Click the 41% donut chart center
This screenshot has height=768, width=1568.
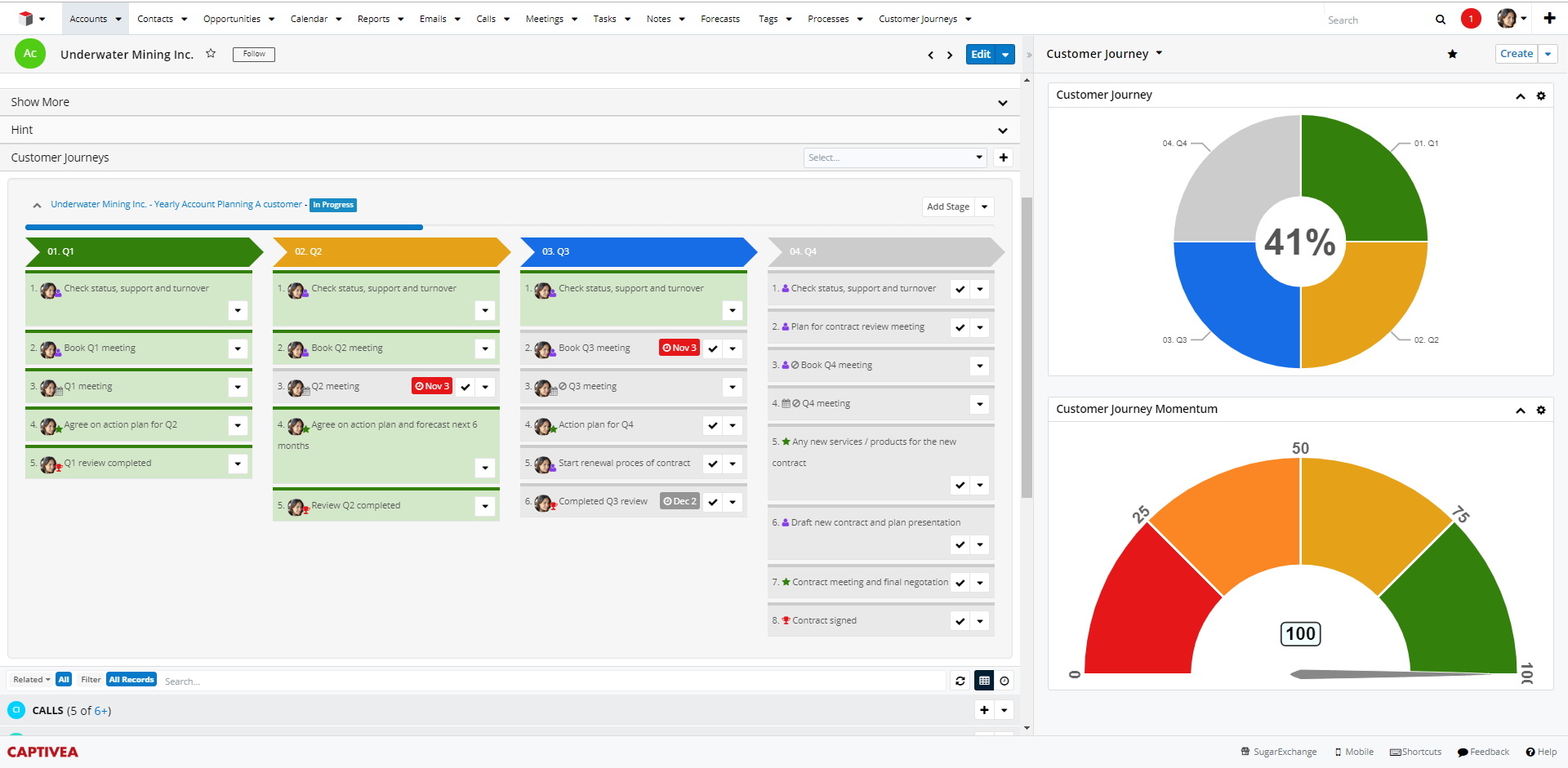1300,242
